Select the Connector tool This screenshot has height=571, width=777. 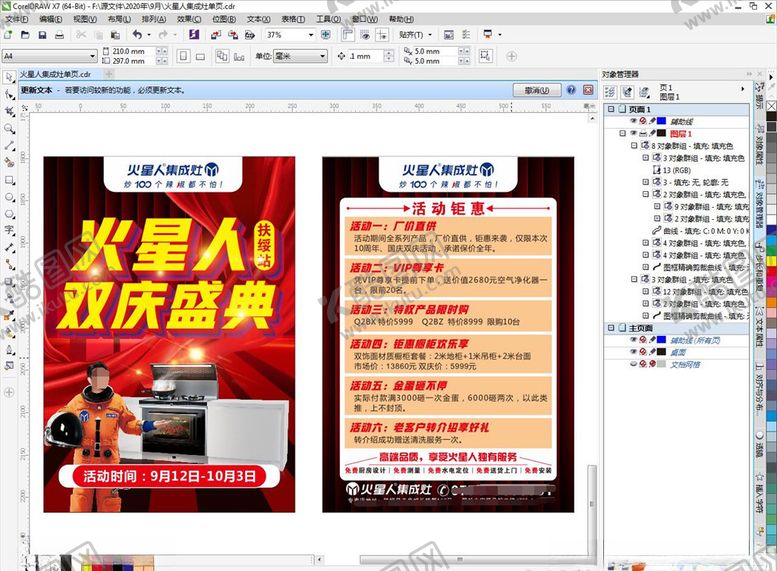(x=9, y=264)
